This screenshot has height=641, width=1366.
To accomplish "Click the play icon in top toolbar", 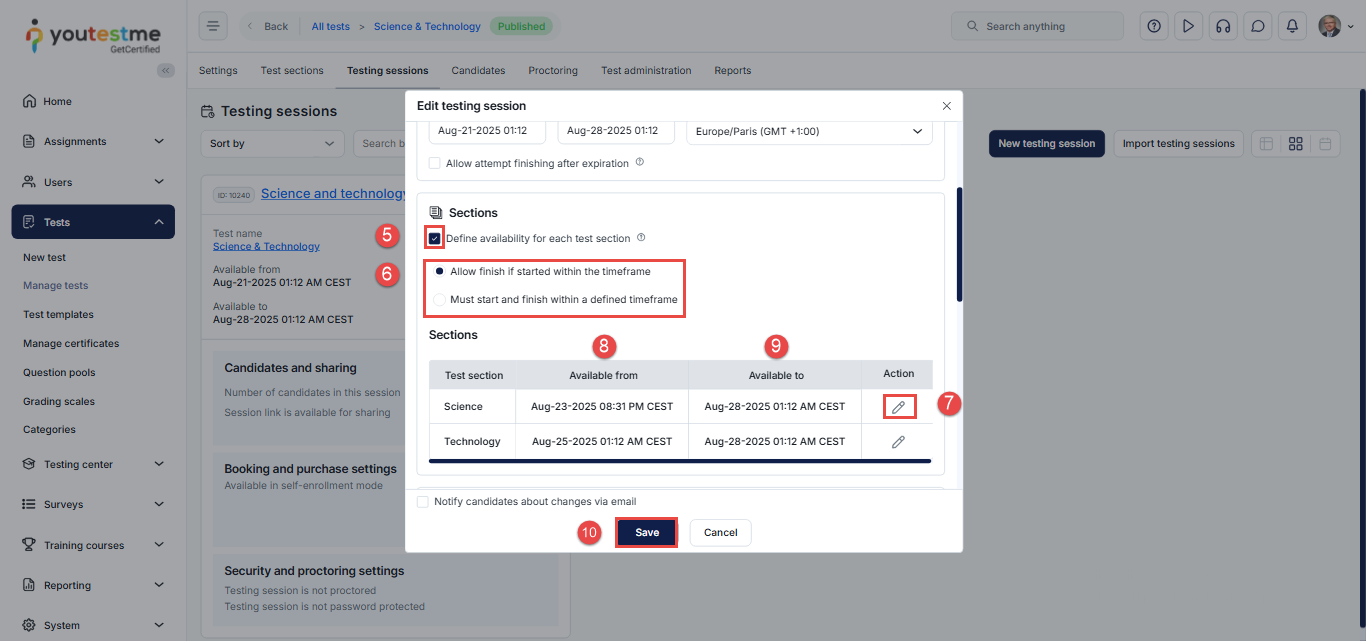I will click(1188, 27).
